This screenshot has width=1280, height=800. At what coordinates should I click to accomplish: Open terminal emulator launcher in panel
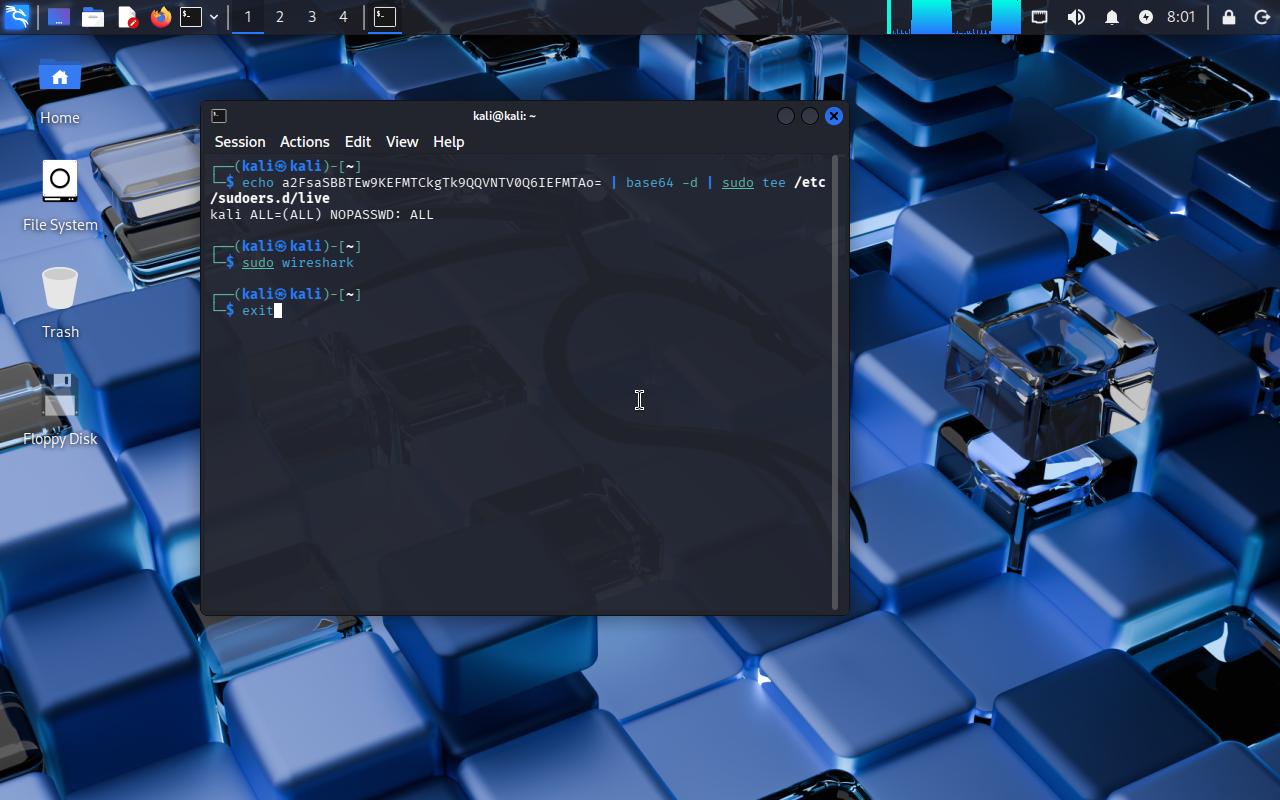click(x=191, y=17)
